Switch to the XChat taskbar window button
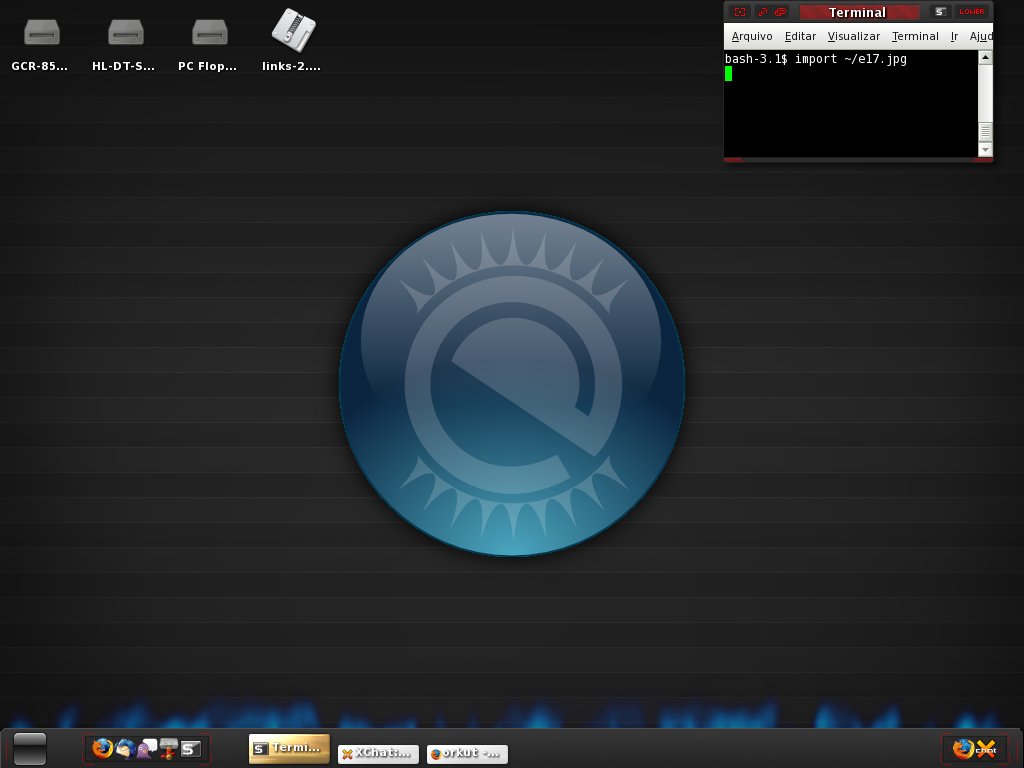This screenshot has width=1024, height=768. coord(378,754)
